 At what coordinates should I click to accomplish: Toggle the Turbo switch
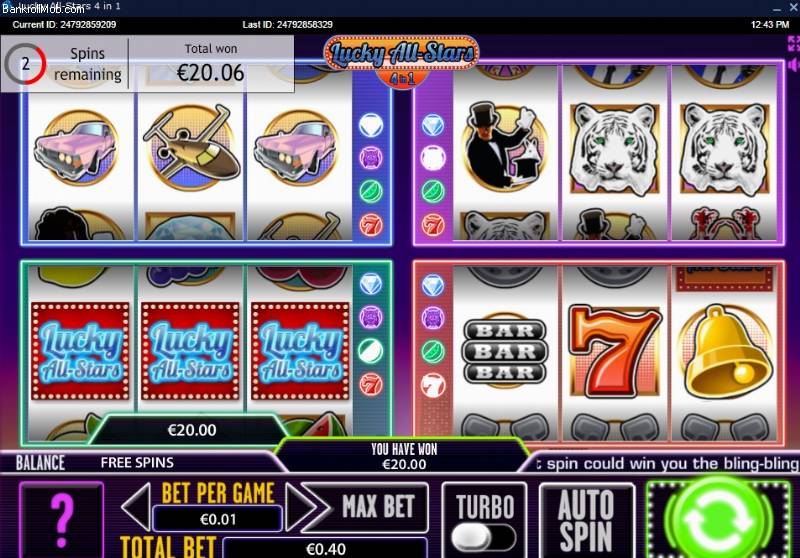(x=483, y=538)
